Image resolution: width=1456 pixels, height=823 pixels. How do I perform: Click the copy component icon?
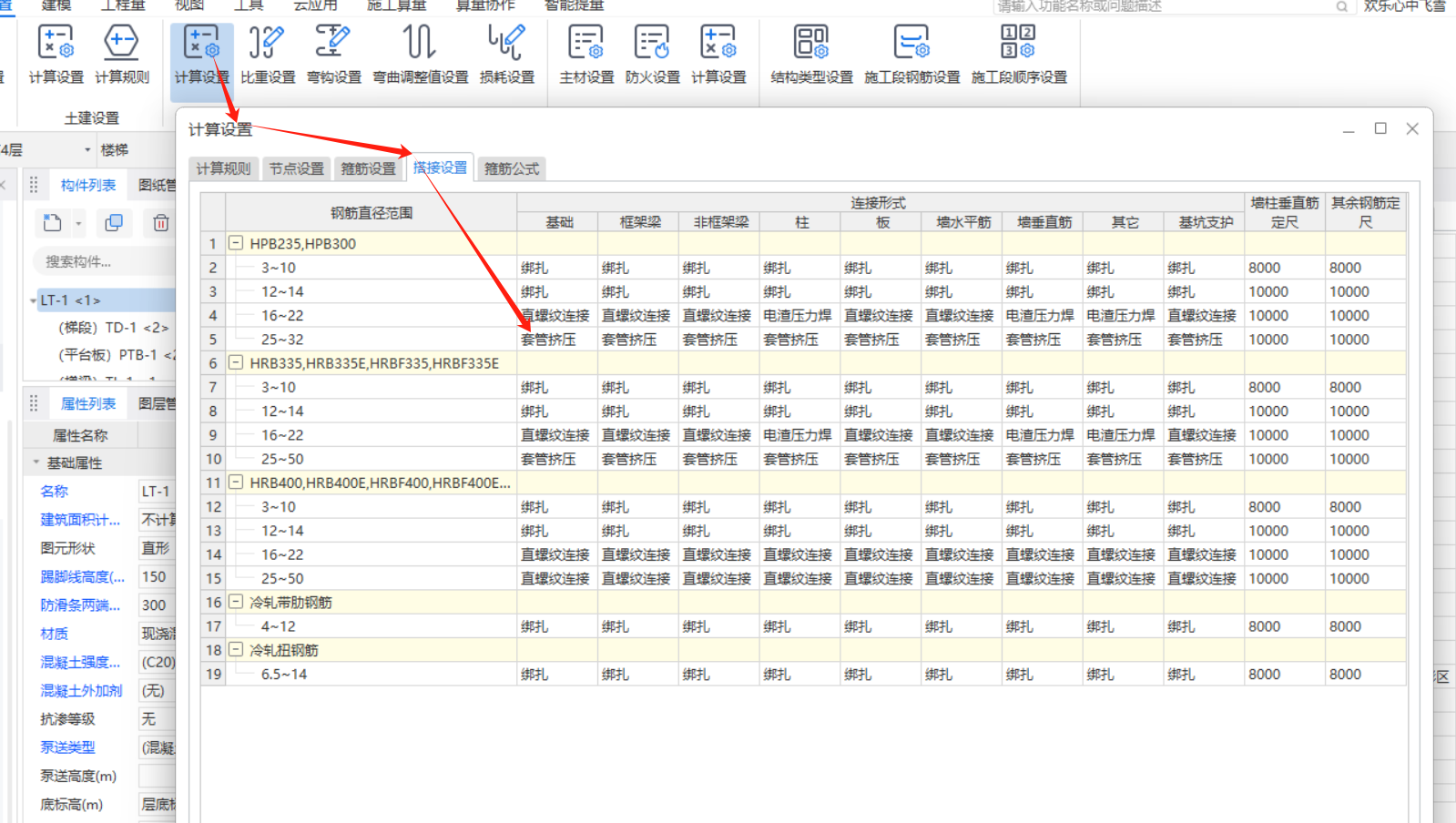pos(114,222)
